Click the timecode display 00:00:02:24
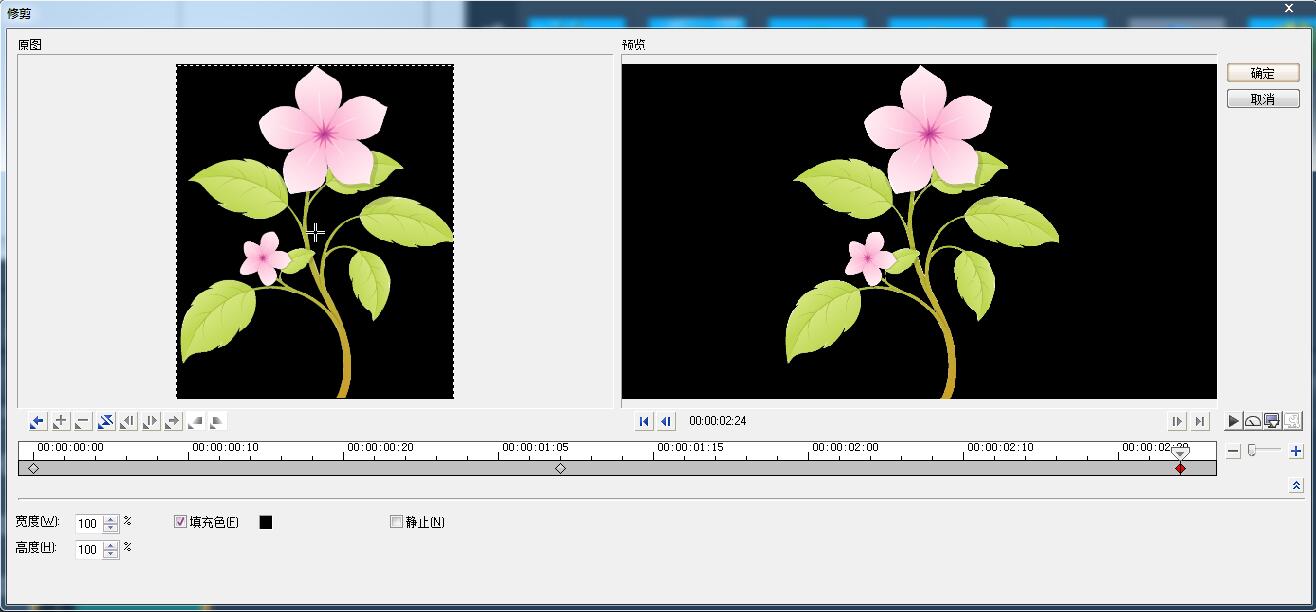The width and height of the screenshot is (1316, 612). tap(717, 421)
